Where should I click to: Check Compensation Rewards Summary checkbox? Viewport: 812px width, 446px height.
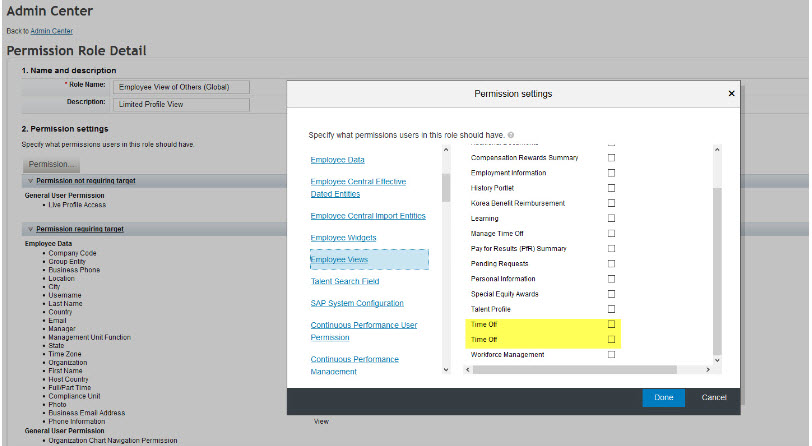coord(611,157)
